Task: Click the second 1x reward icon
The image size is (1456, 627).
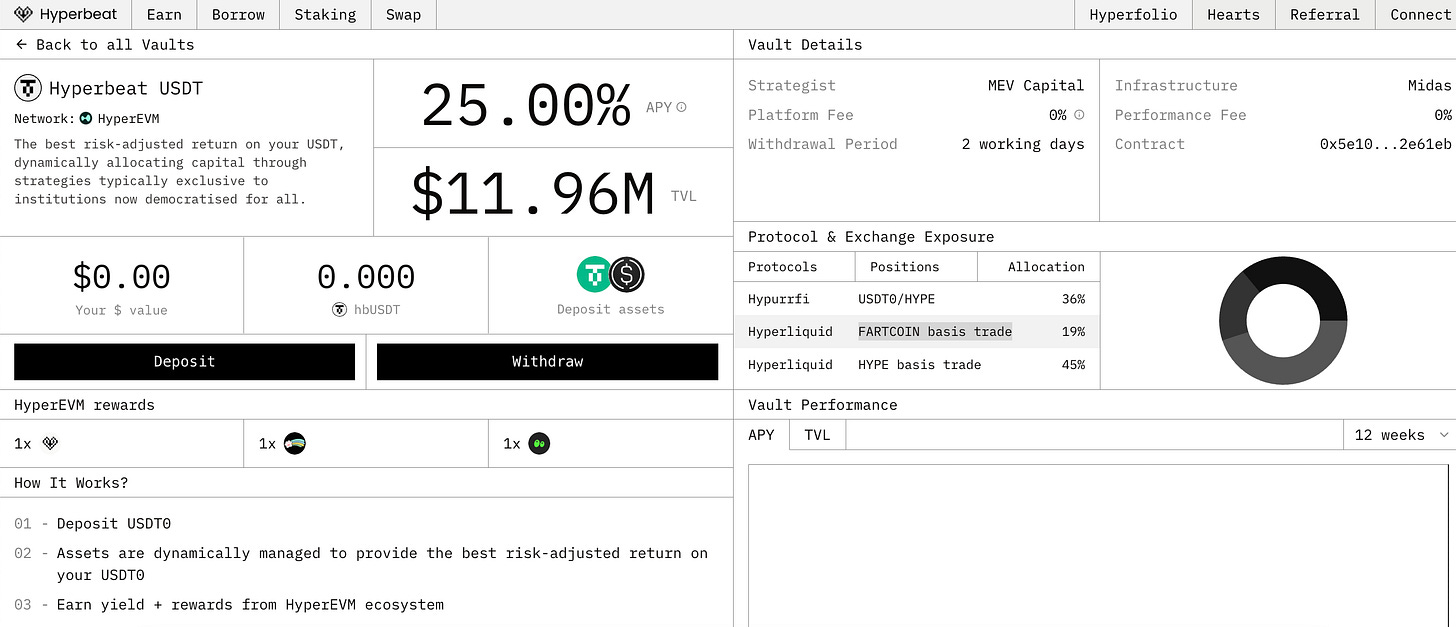Action: pyautogui.click(x=294, y=443)
